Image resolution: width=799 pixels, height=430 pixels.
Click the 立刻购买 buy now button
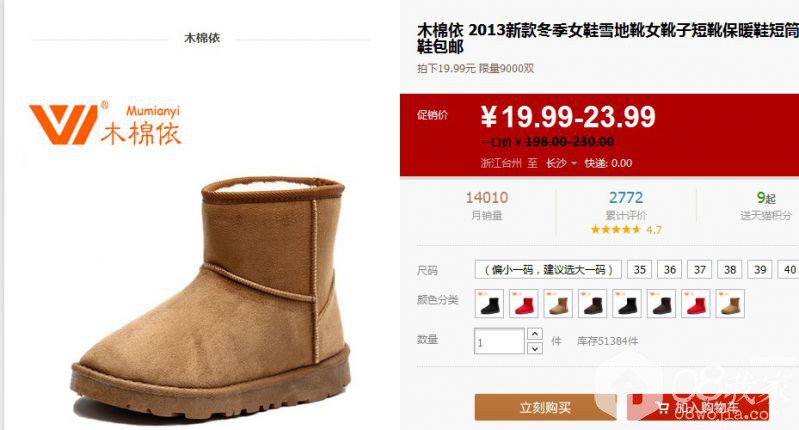545,407
